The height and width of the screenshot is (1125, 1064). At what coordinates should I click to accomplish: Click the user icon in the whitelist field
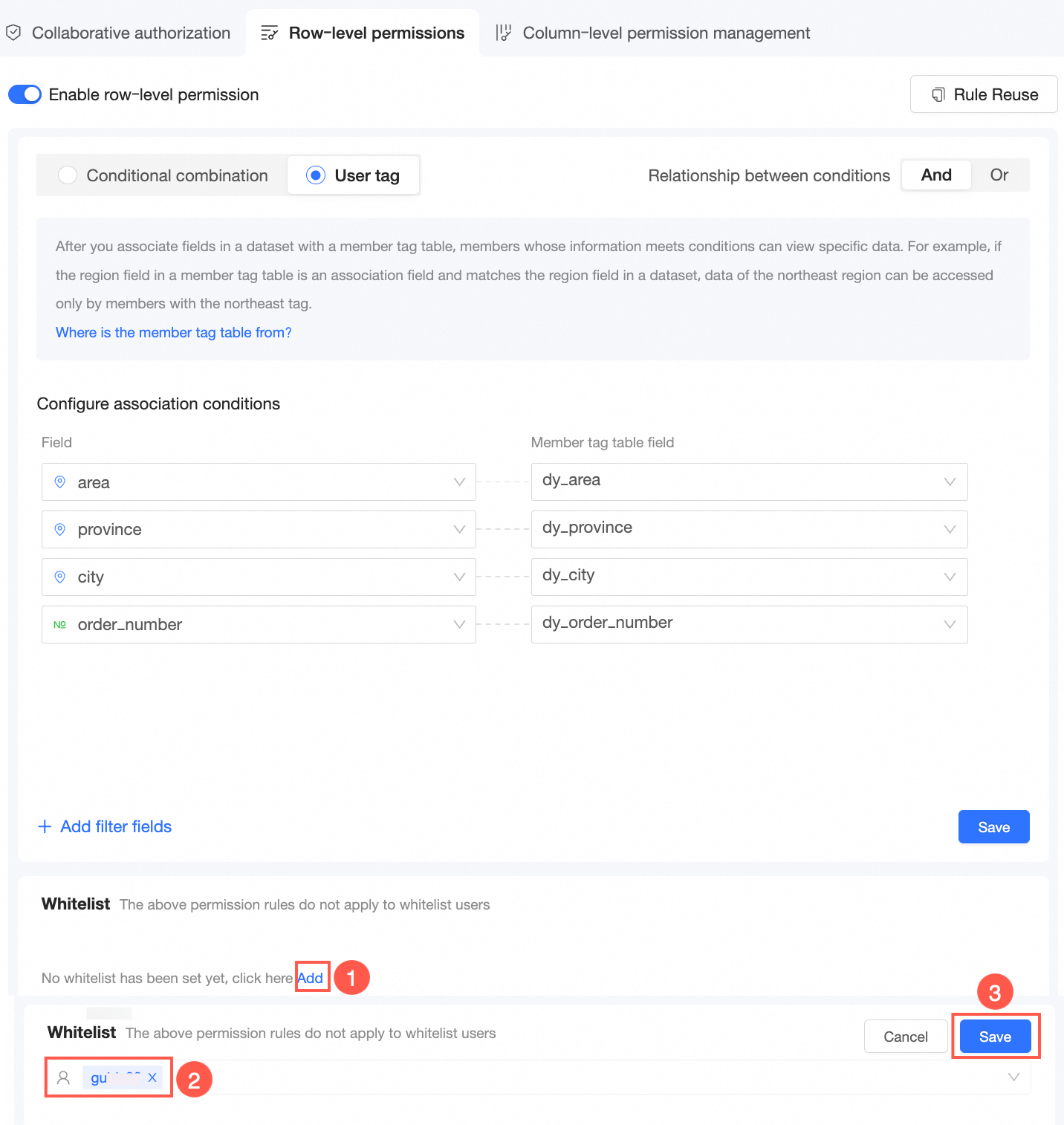click(x=64, y=1077)
